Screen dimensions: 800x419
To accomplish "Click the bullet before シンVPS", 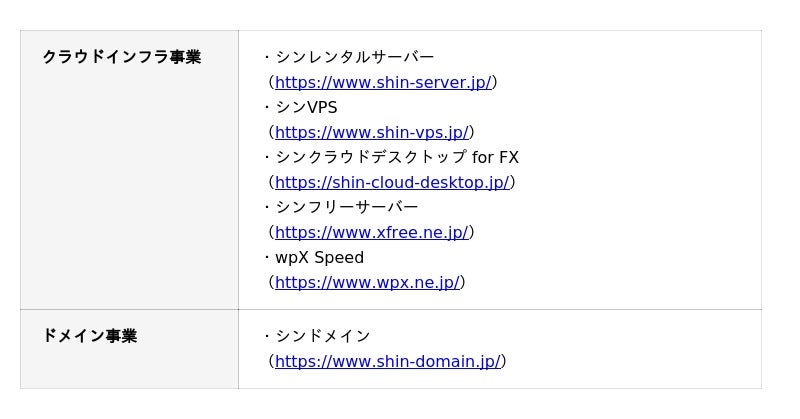I will (267, 107).
